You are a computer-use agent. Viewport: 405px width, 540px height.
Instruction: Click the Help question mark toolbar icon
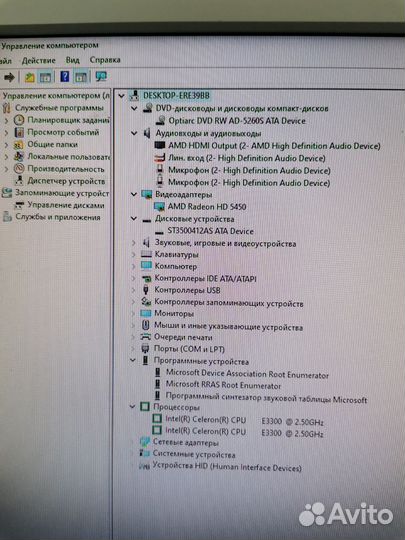pyautogui.click(x=64, y=76)
